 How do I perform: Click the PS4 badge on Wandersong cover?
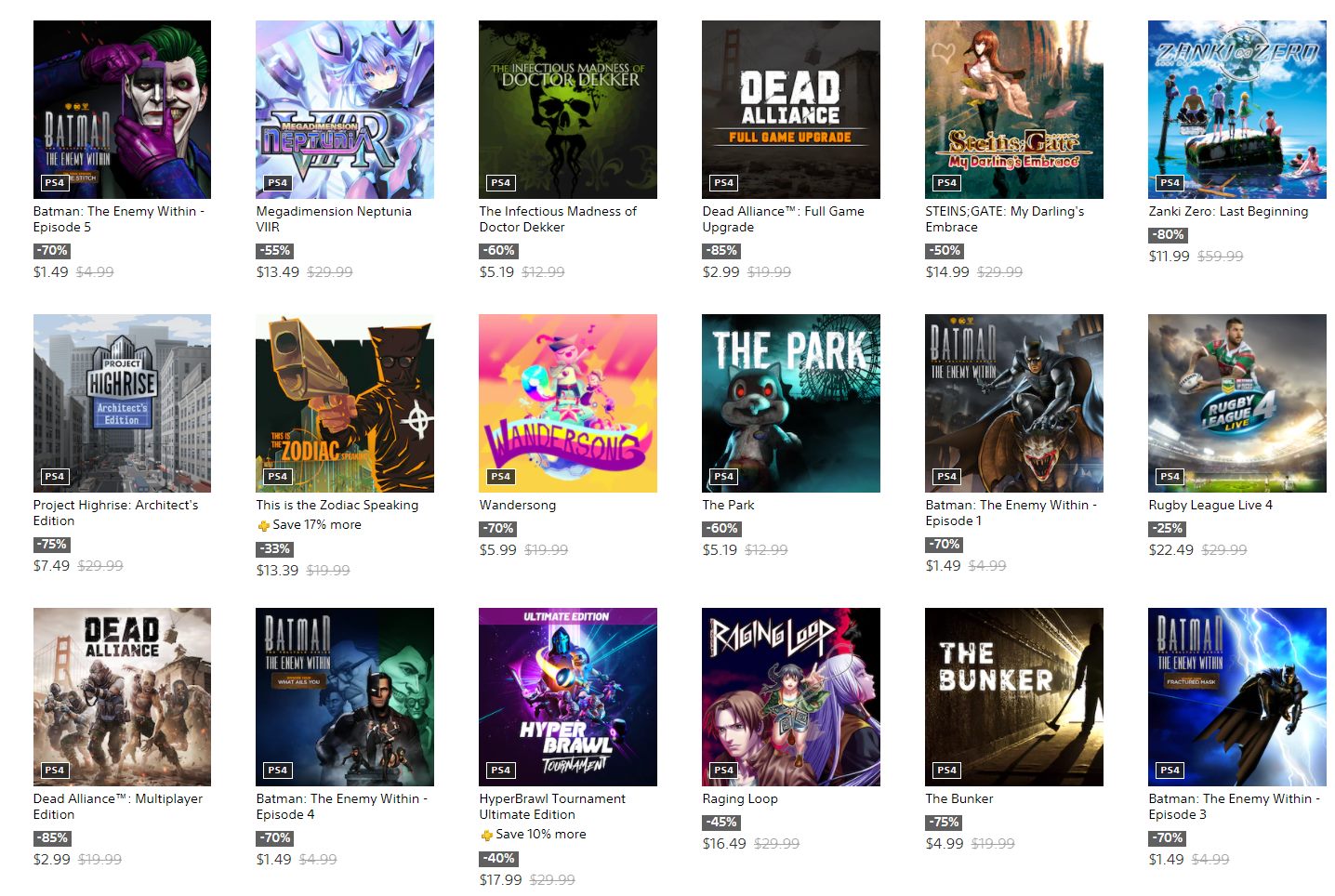501,477
